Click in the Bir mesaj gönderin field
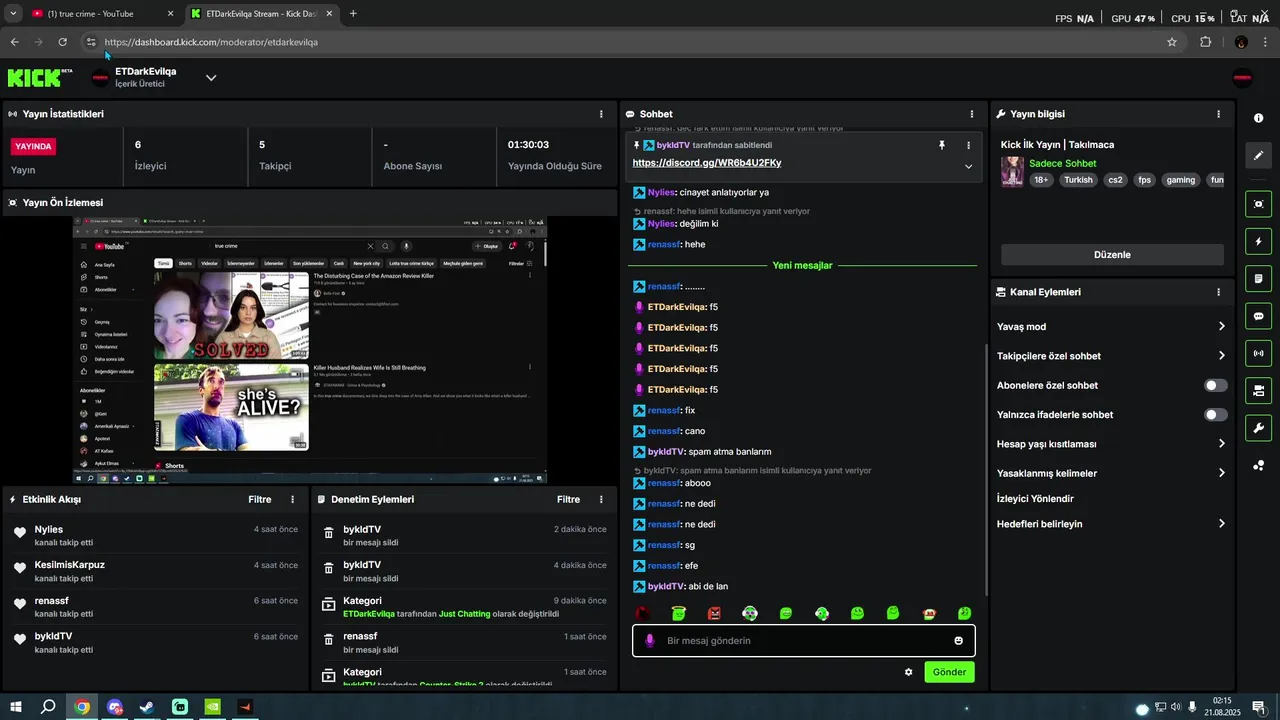Image resolution: width=1280 pixels, height=720 pixels. pyautogui.click(x=803, y=641)
